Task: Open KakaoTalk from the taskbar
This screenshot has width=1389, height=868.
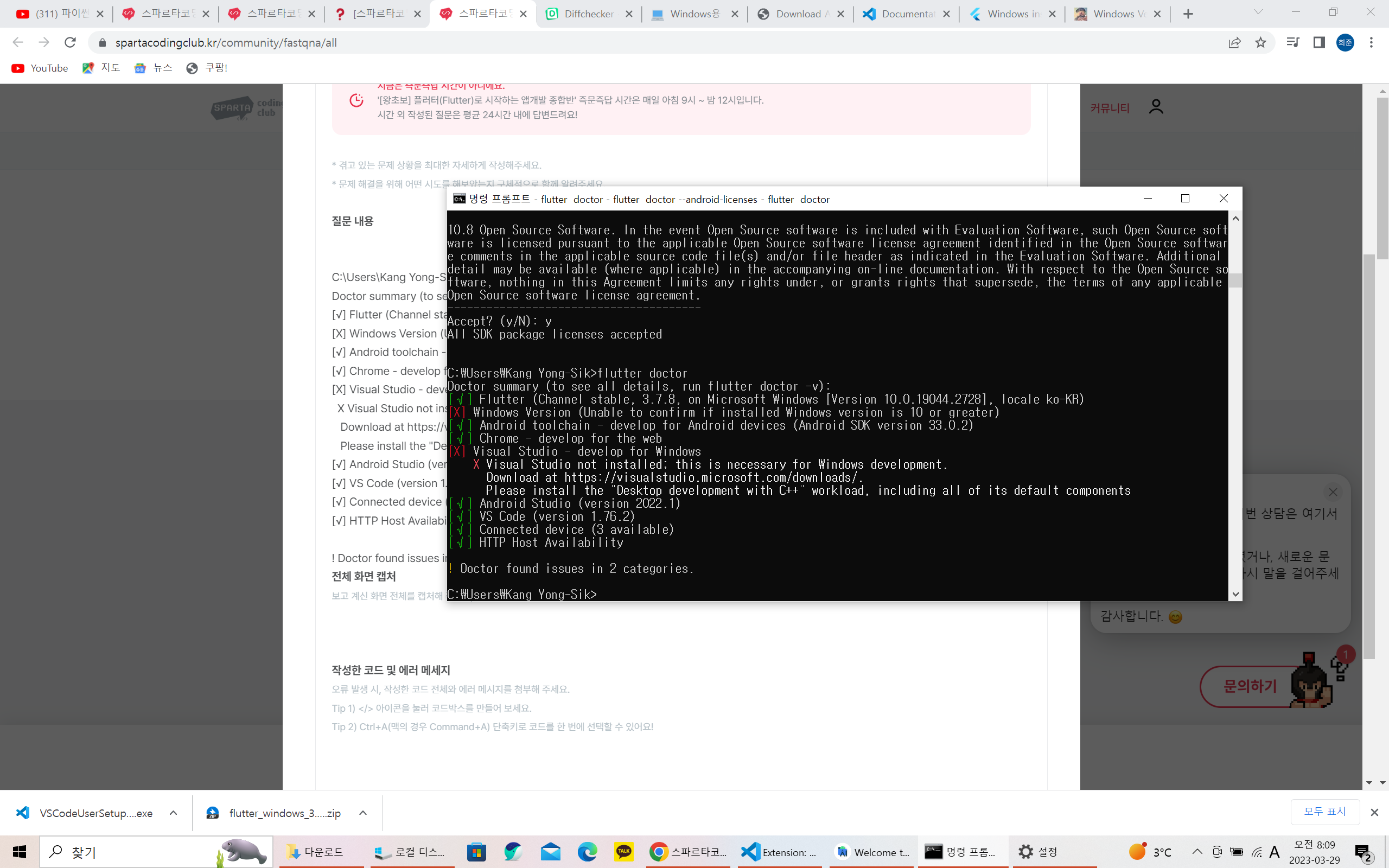Action: point(624,852)
